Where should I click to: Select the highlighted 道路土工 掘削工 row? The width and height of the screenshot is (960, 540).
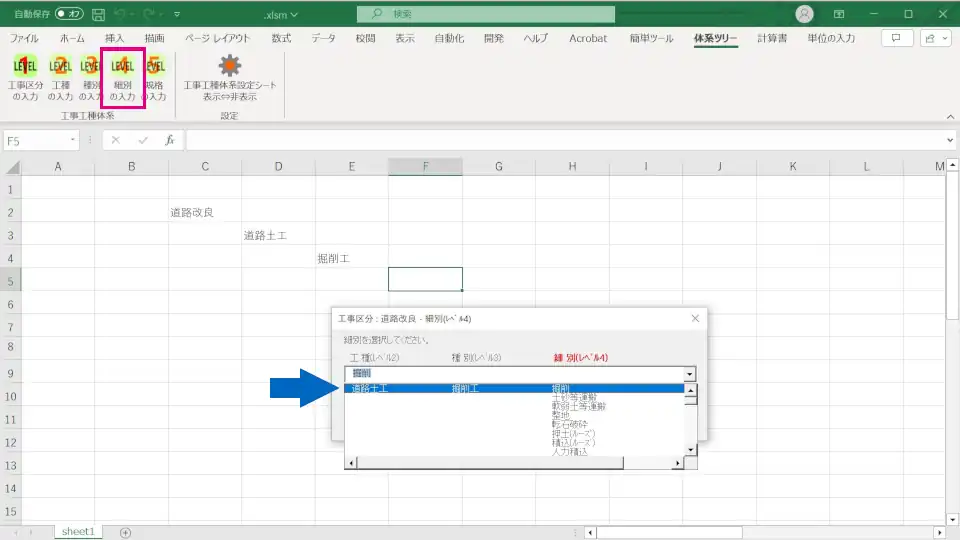point(514,388)
